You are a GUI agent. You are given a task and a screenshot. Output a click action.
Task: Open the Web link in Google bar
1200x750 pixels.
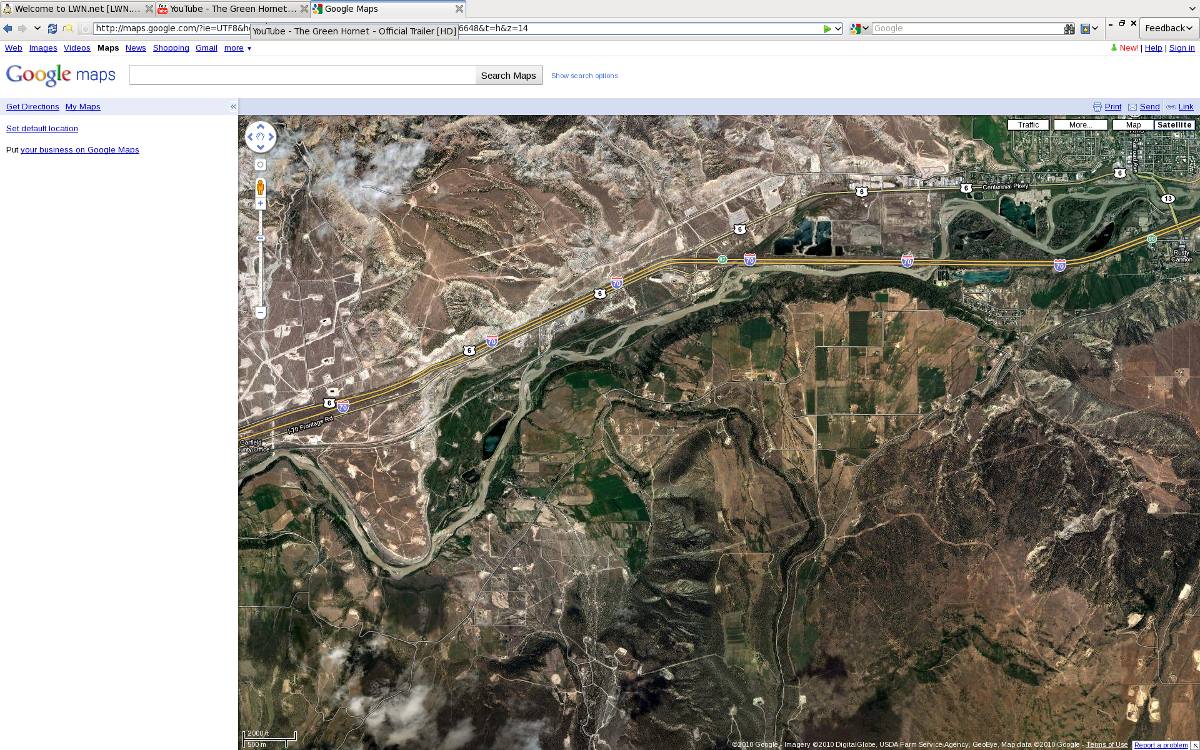point(13,48)
